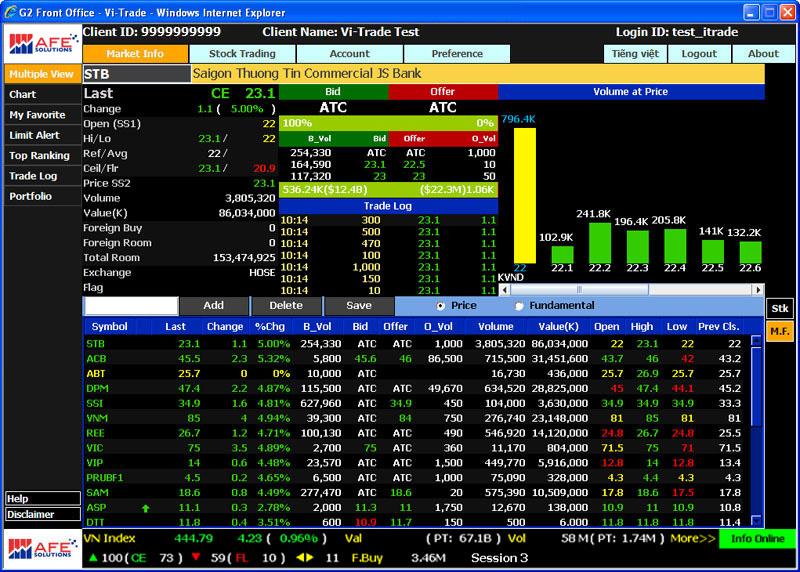Click the Volume at Price header

click(631, 92)
